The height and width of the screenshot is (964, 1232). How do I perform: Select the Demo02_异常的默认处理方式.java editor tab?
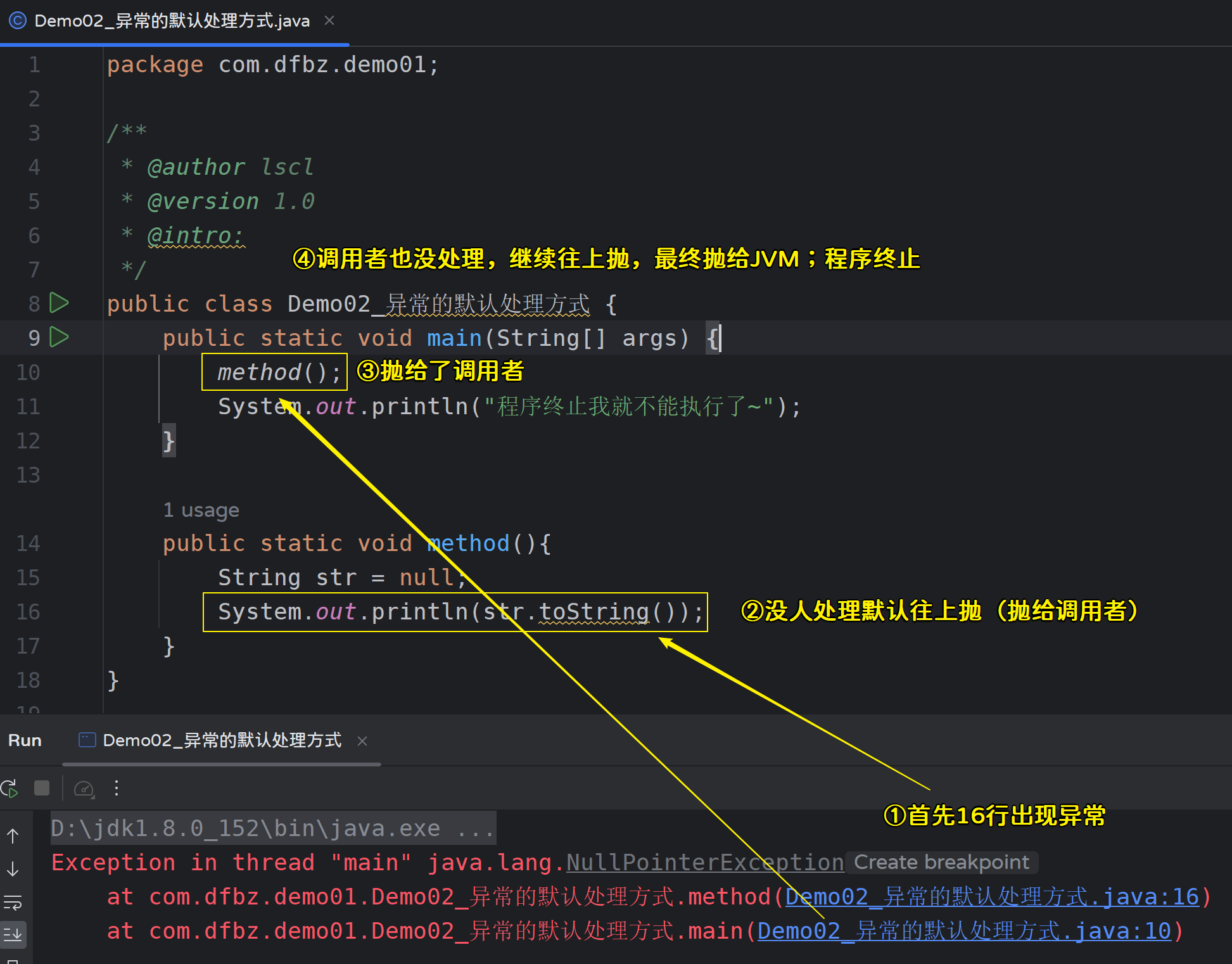(x=172, y=21)
